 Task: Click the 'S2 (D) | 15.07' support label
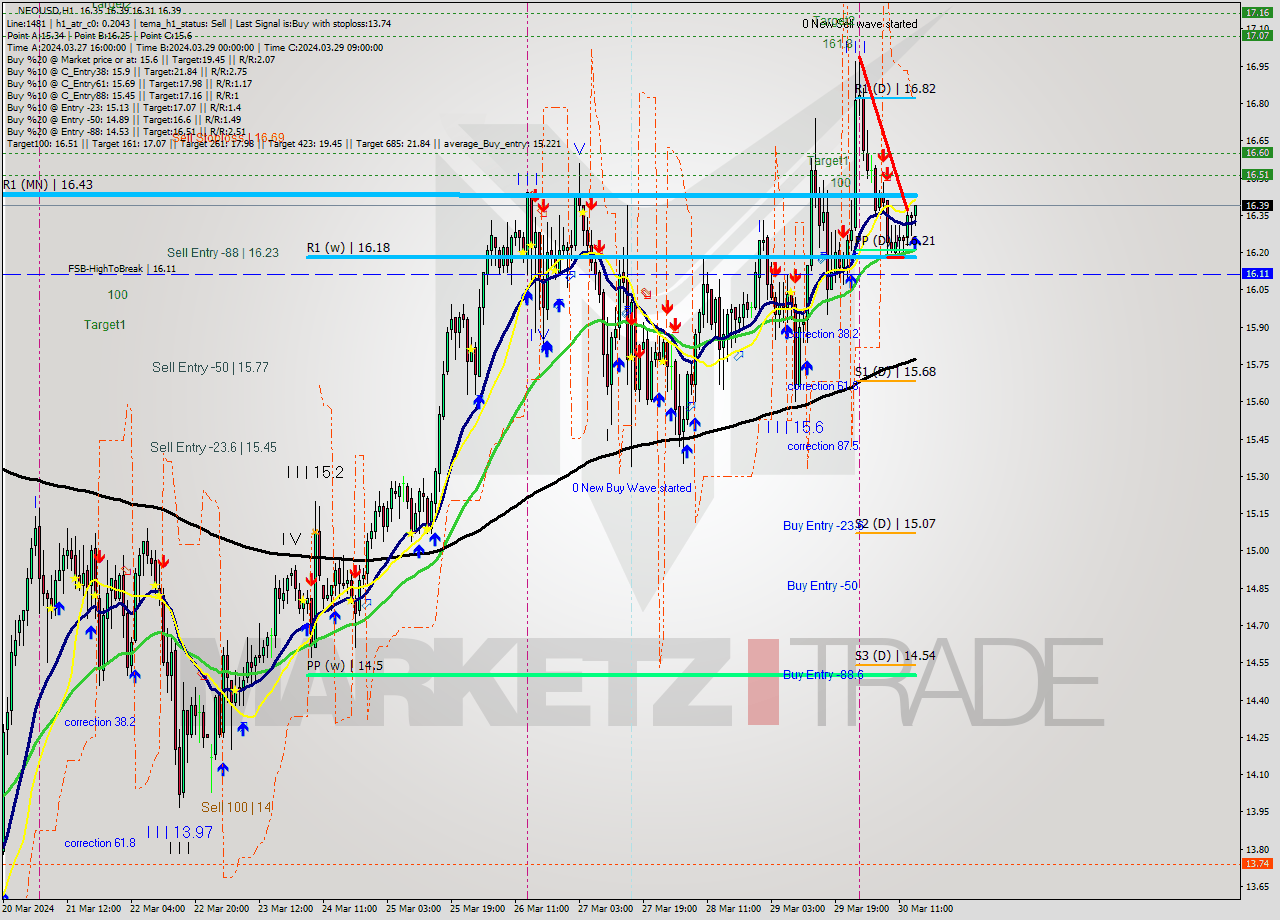pyautogui.click(x=895, y=523)
